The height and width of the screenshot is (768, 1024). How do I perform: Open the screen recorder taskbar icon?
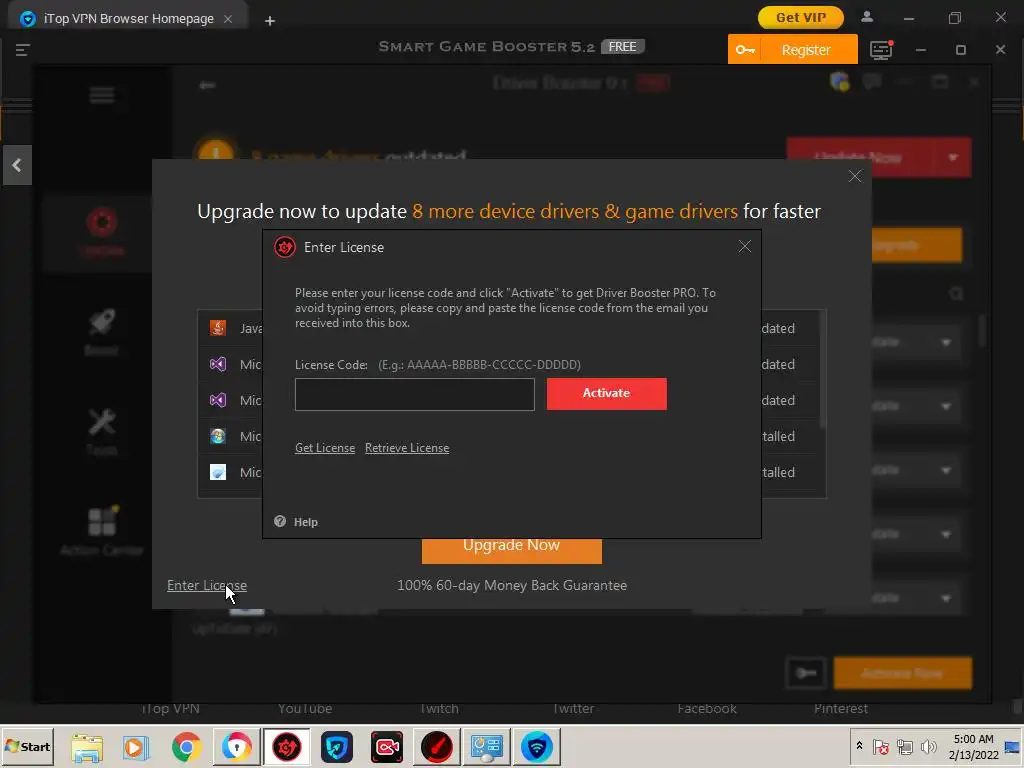387,747
